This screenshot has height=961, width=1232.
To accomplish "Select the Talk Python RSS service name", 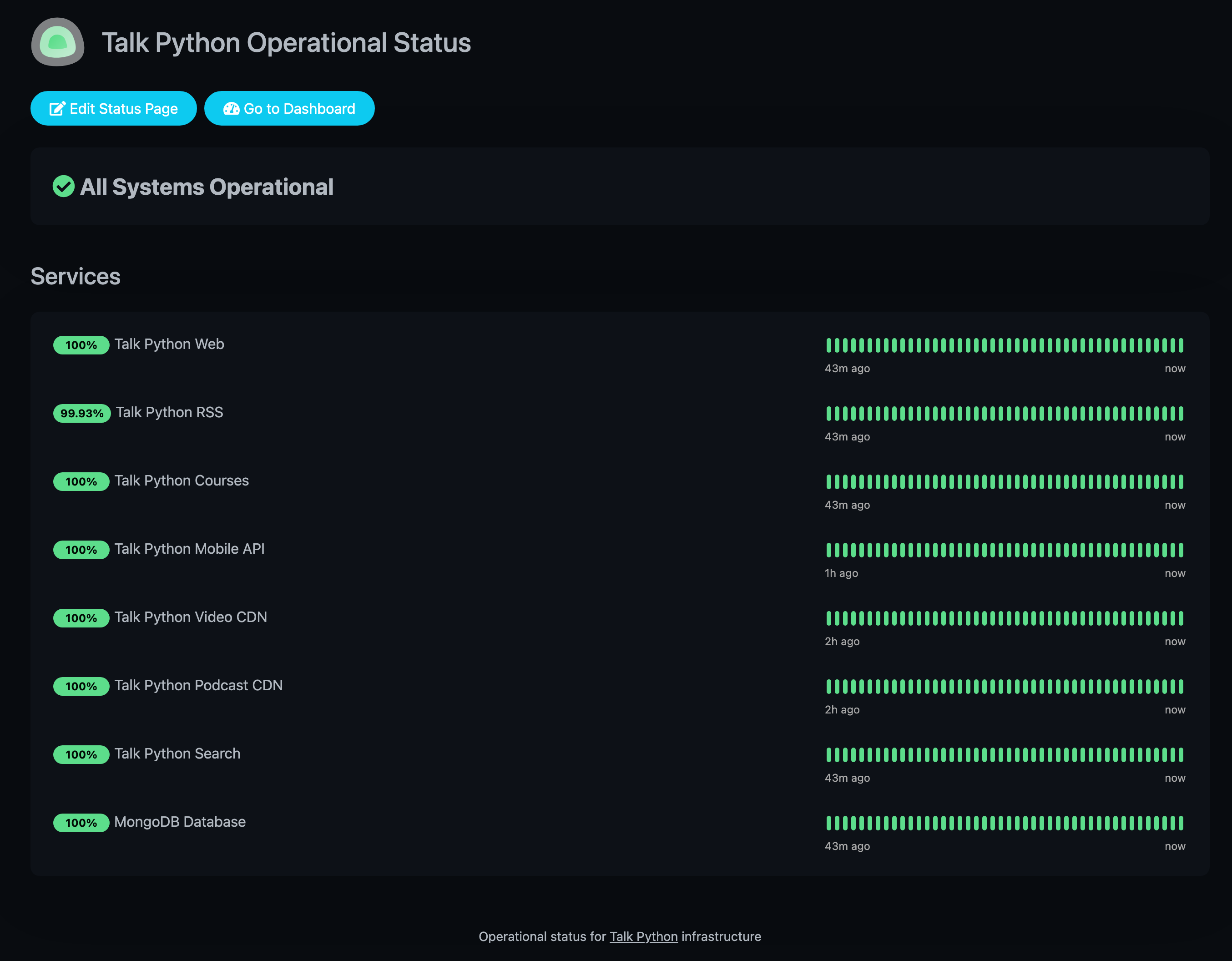I will click(x=170, y=413).
